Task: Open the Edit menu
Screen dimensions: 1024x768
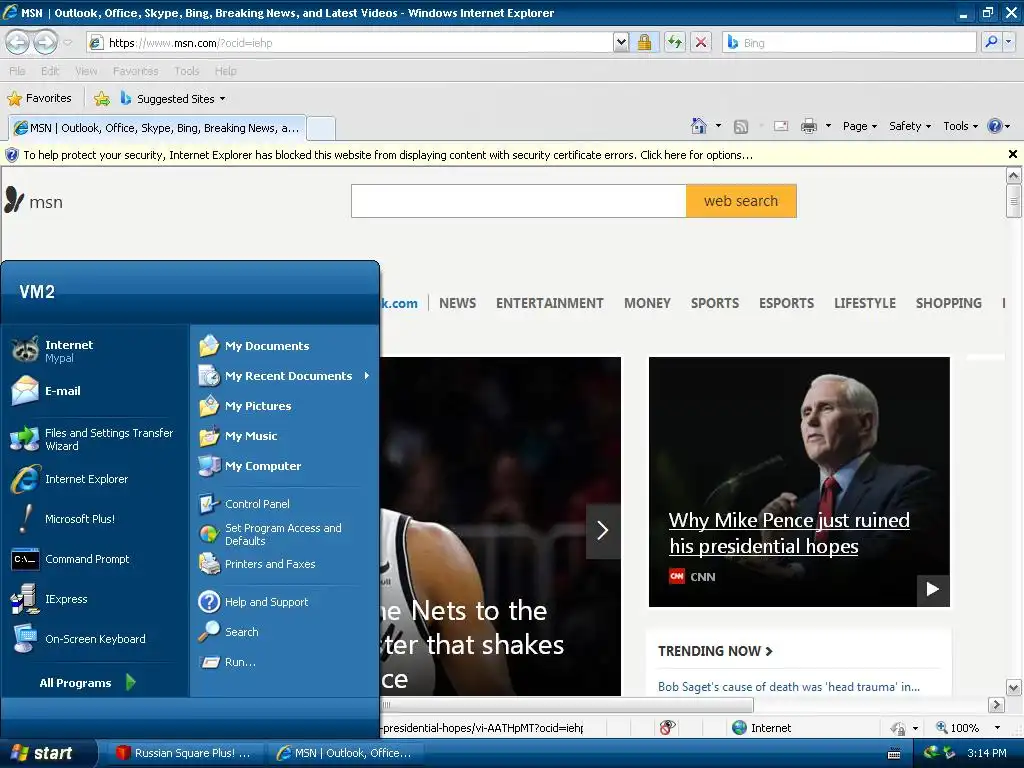Action: 50,71
